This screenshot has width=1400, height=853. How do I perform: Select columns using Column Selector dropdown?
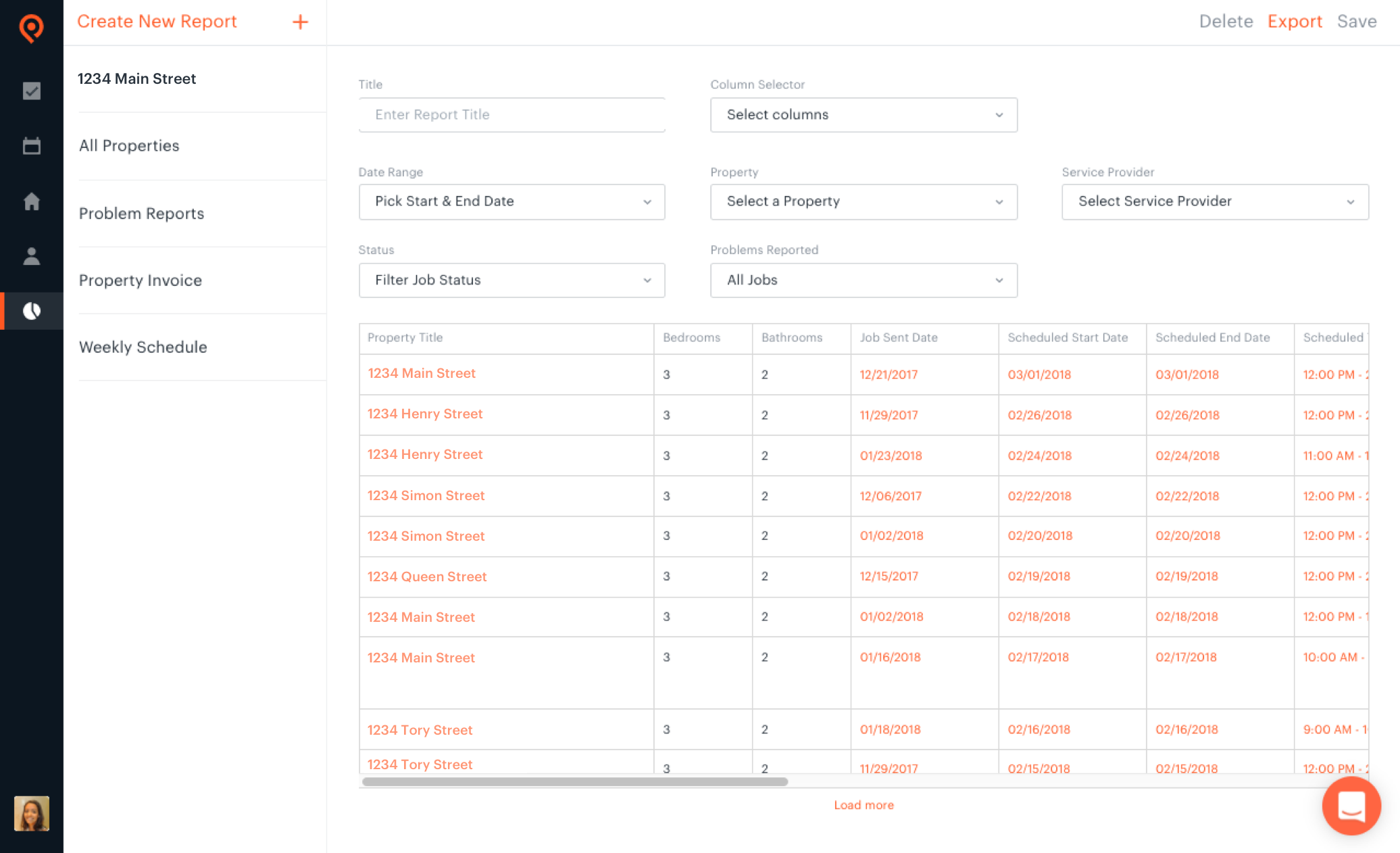(862, 114)
